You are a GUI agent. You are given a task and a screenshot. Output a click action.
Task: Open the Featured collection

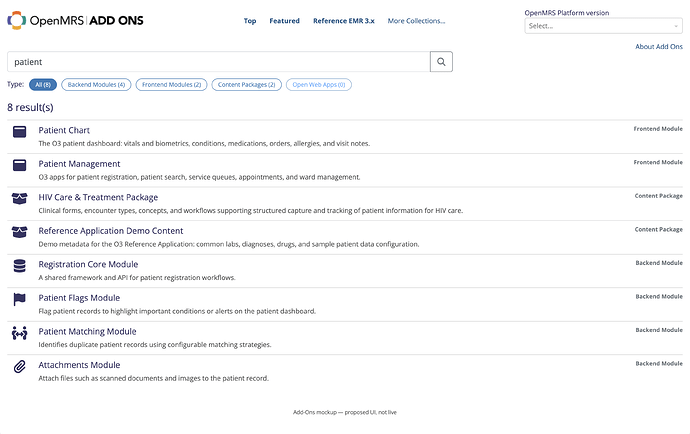pos(284,21)
